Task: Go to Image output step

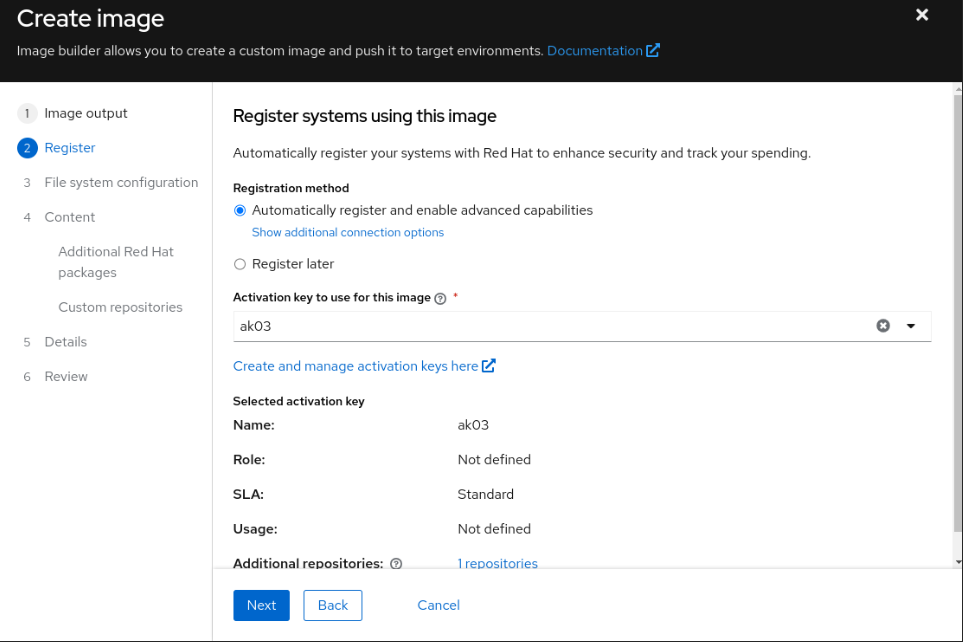Action: [86, 114]
